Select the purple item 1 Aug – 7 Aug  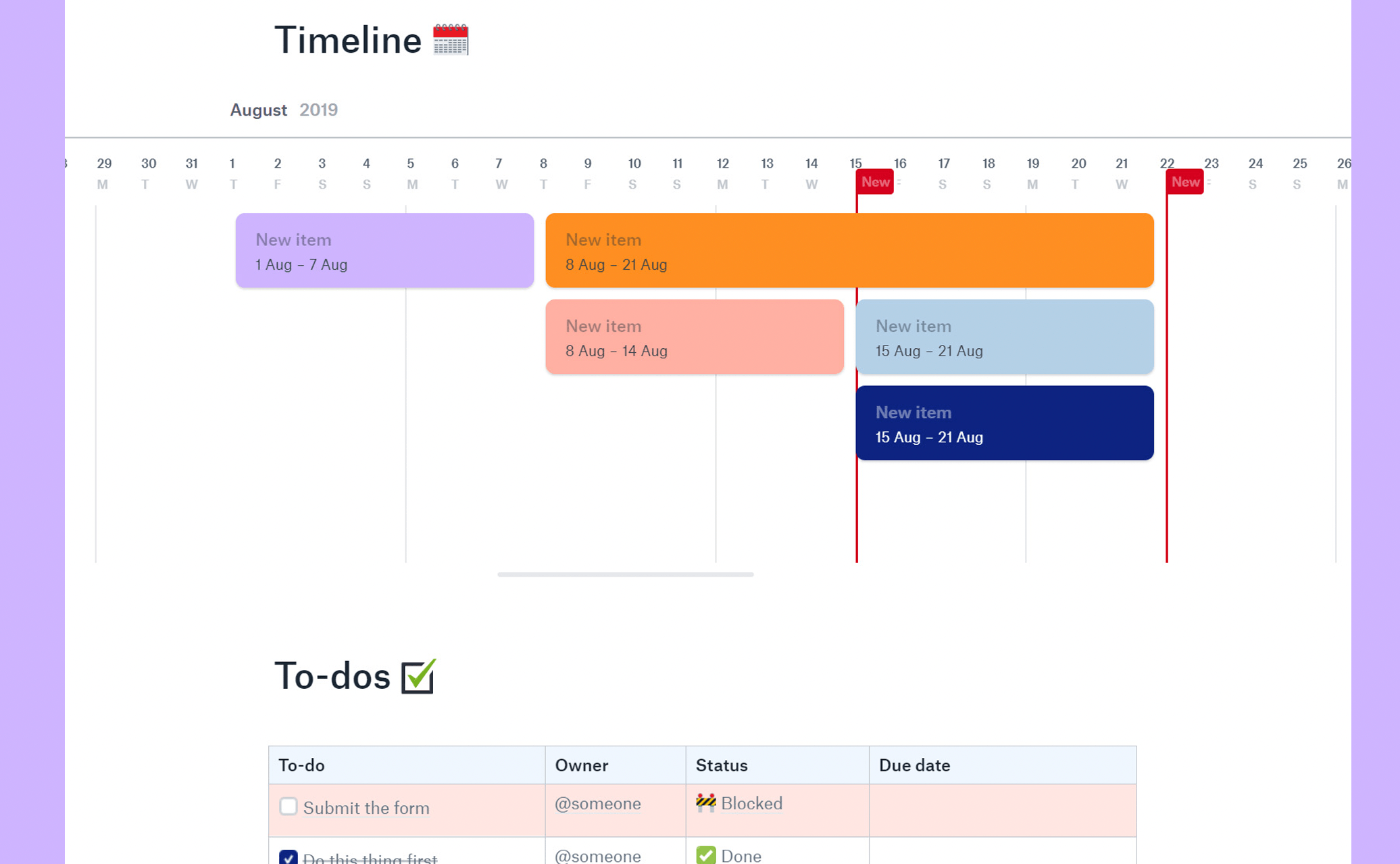[x=384, y=250]
